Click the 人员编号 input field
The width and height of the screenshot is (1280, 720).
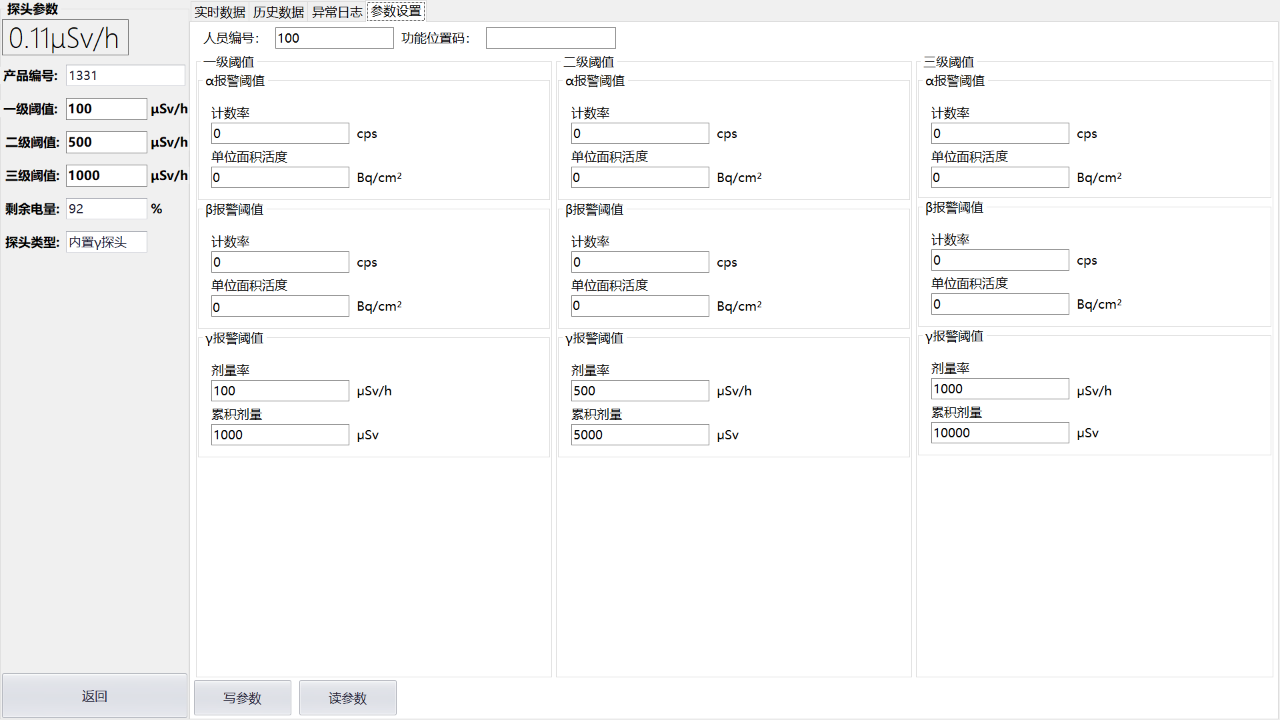click(334, 38)
